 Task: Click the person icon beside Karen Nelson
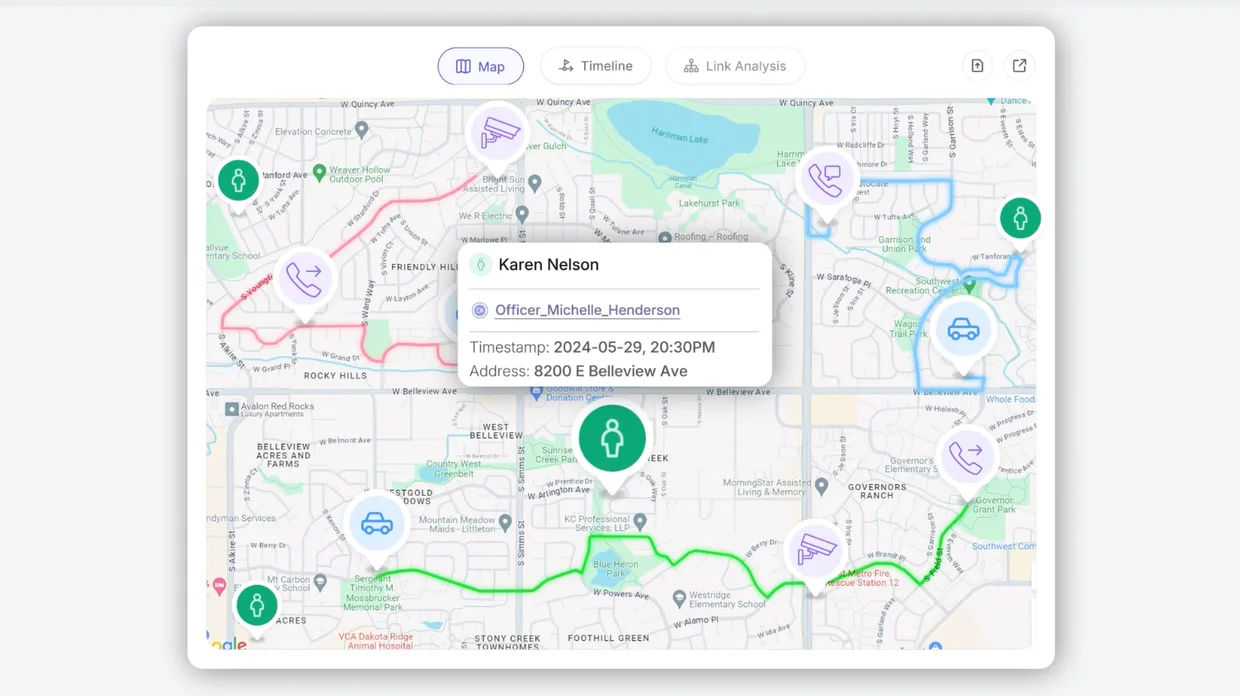[480, 265]
